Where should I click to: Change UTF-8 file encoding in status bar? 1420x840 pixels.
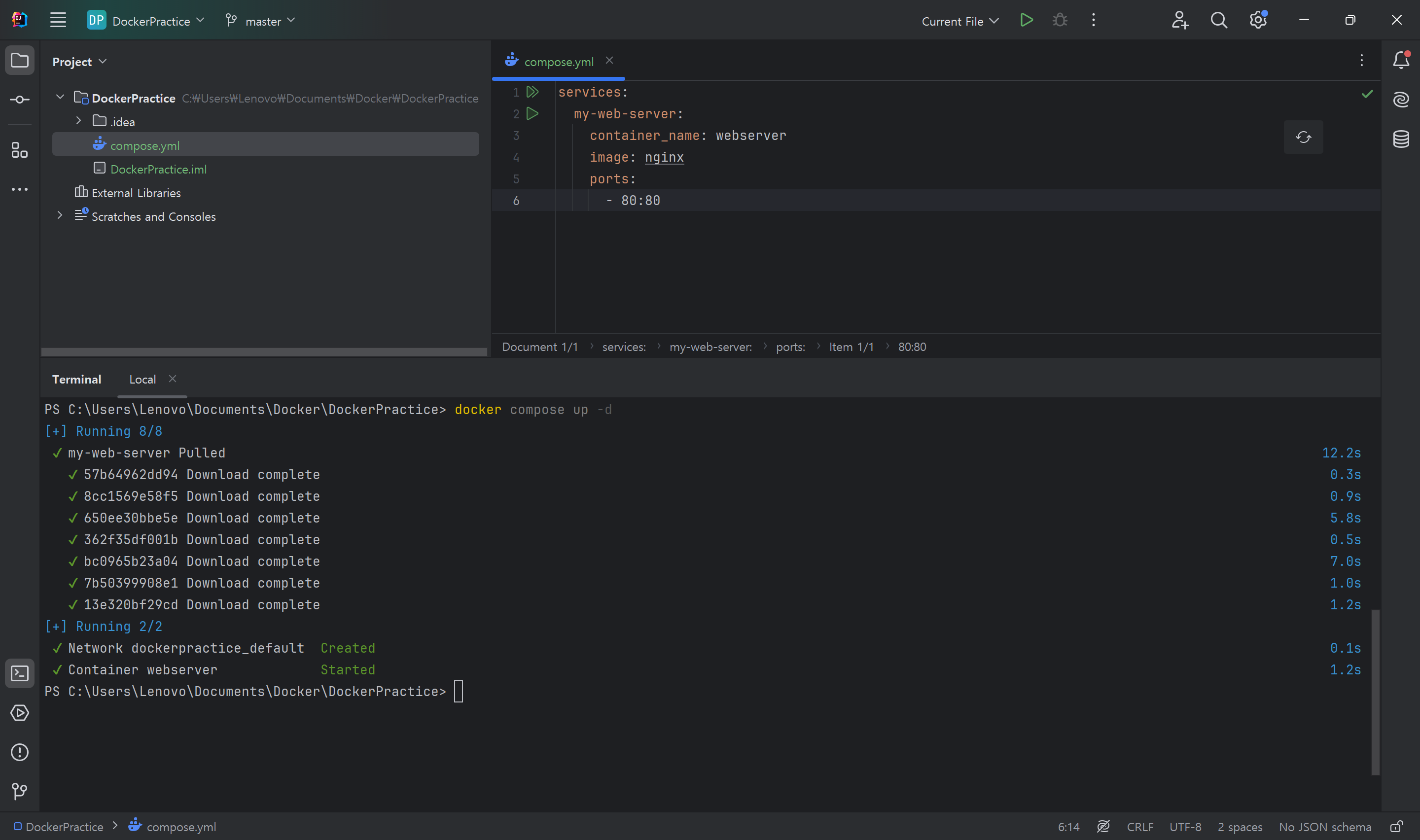click(x=1185, y=827)
